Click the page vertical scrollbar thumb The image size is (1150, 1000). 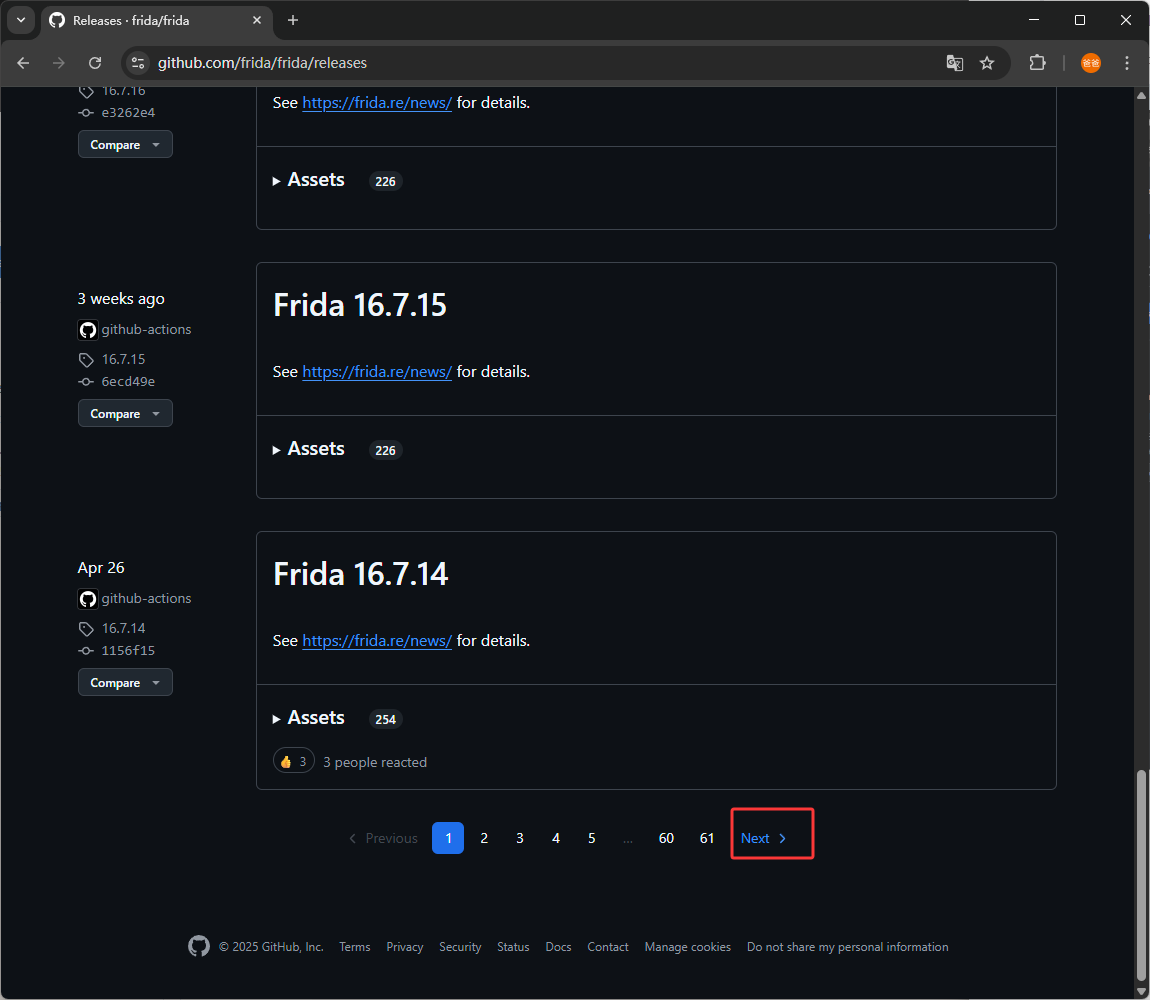[x=1140, y=875]
